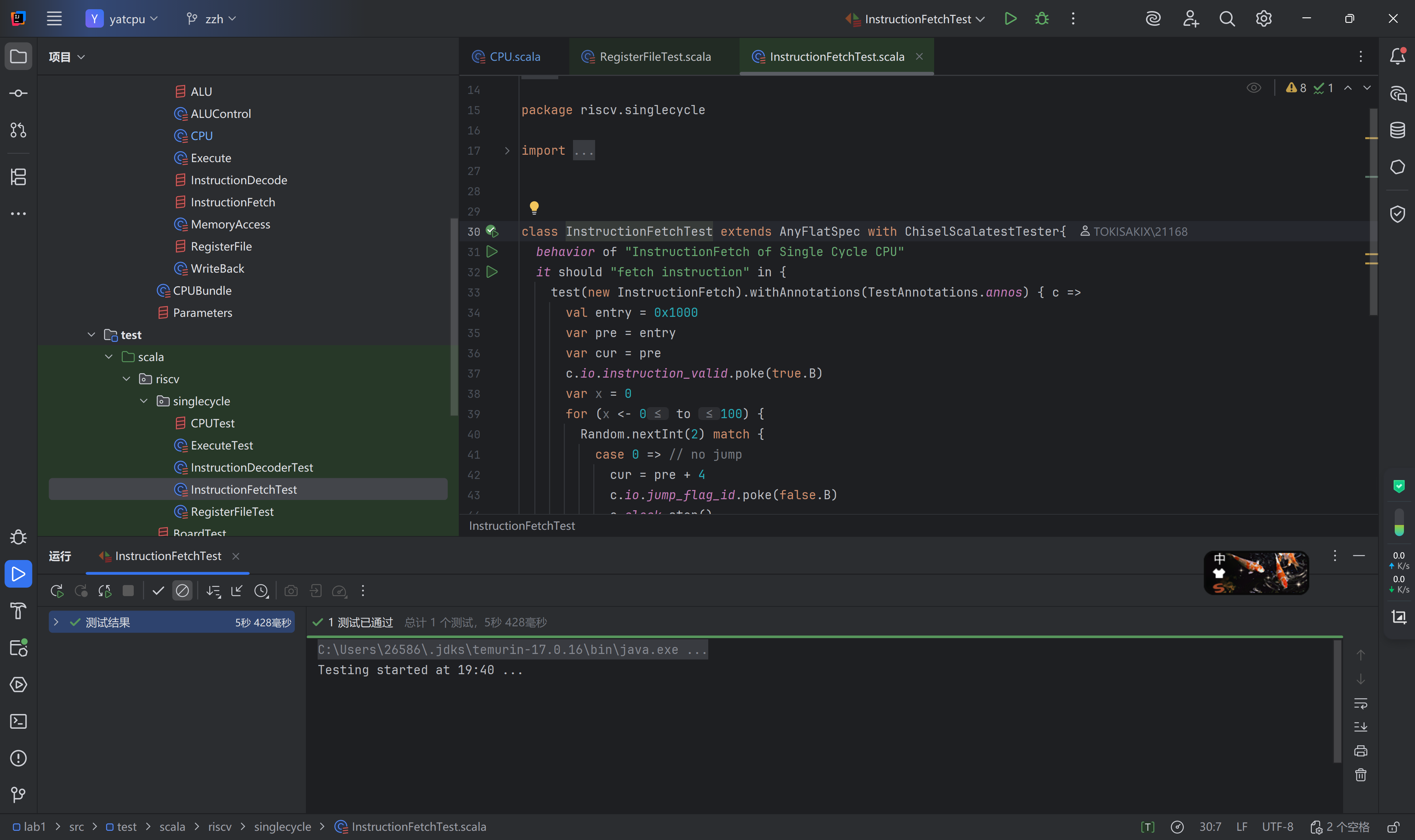Click the run gutter arrow on line 32

point(492,272)
